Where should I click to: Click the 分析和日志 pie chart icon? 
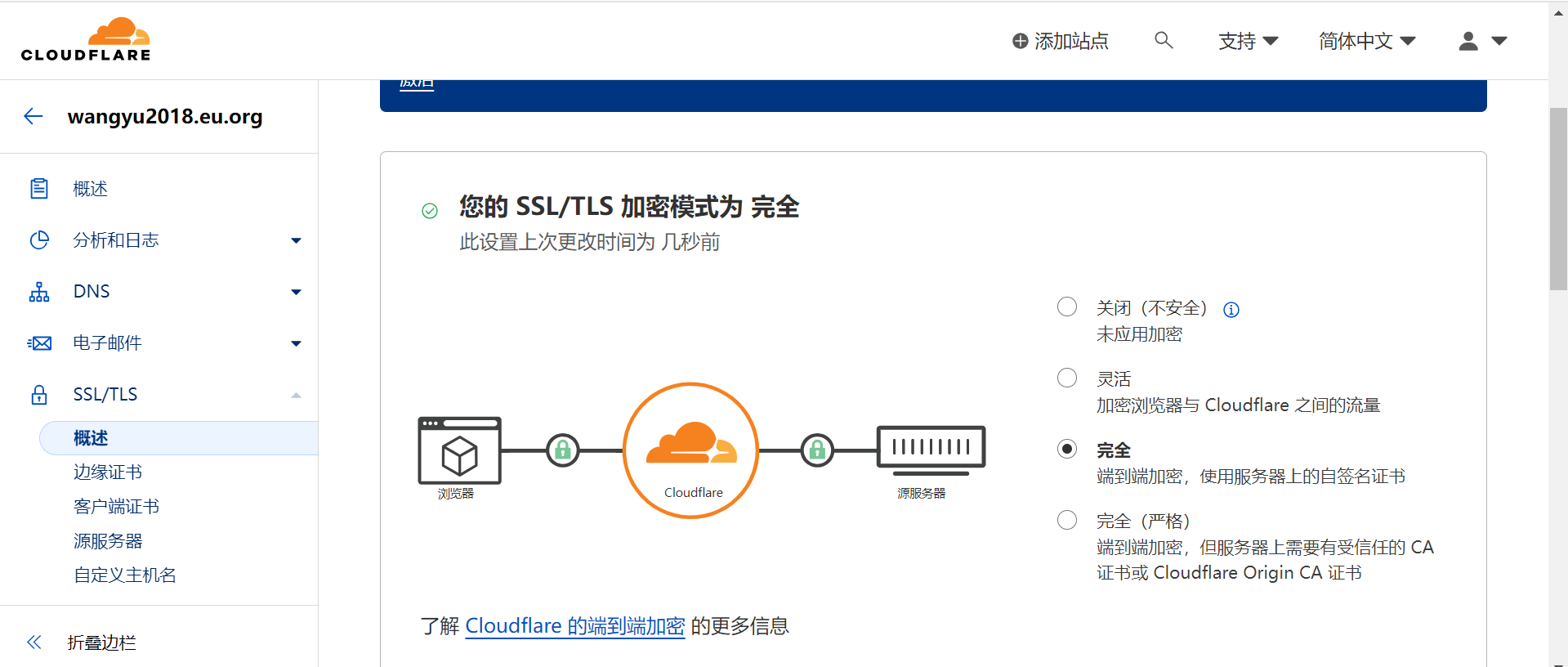[39, 240]
